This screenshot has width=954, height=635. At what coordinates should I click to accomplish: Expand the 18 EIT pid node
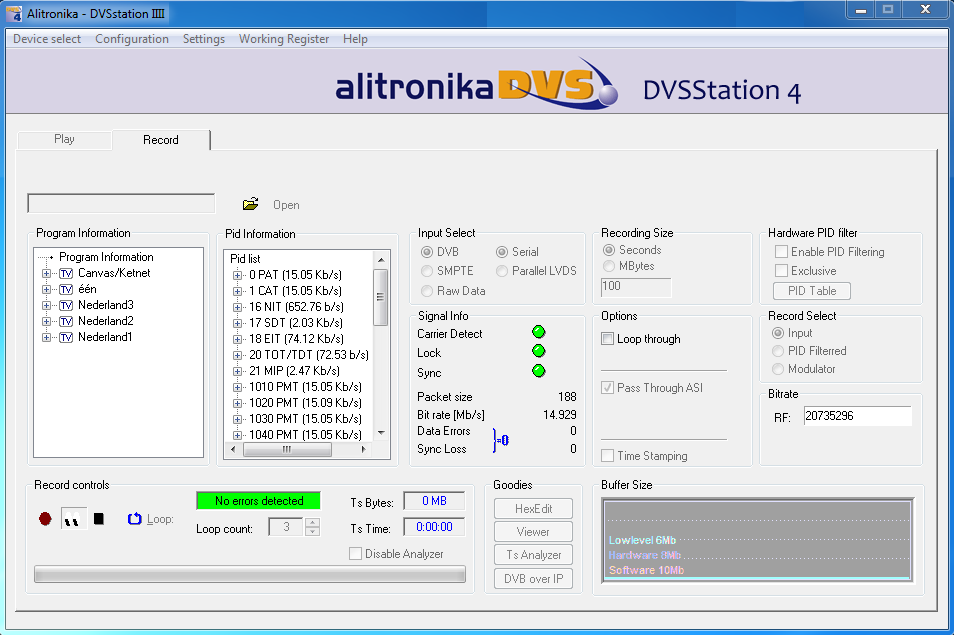[238, 339]
